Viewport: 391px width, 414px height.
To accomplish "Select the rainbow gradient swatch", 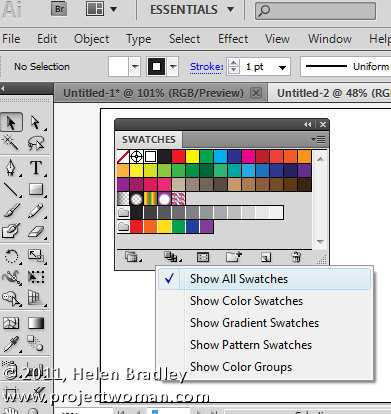I will (151, 199).
